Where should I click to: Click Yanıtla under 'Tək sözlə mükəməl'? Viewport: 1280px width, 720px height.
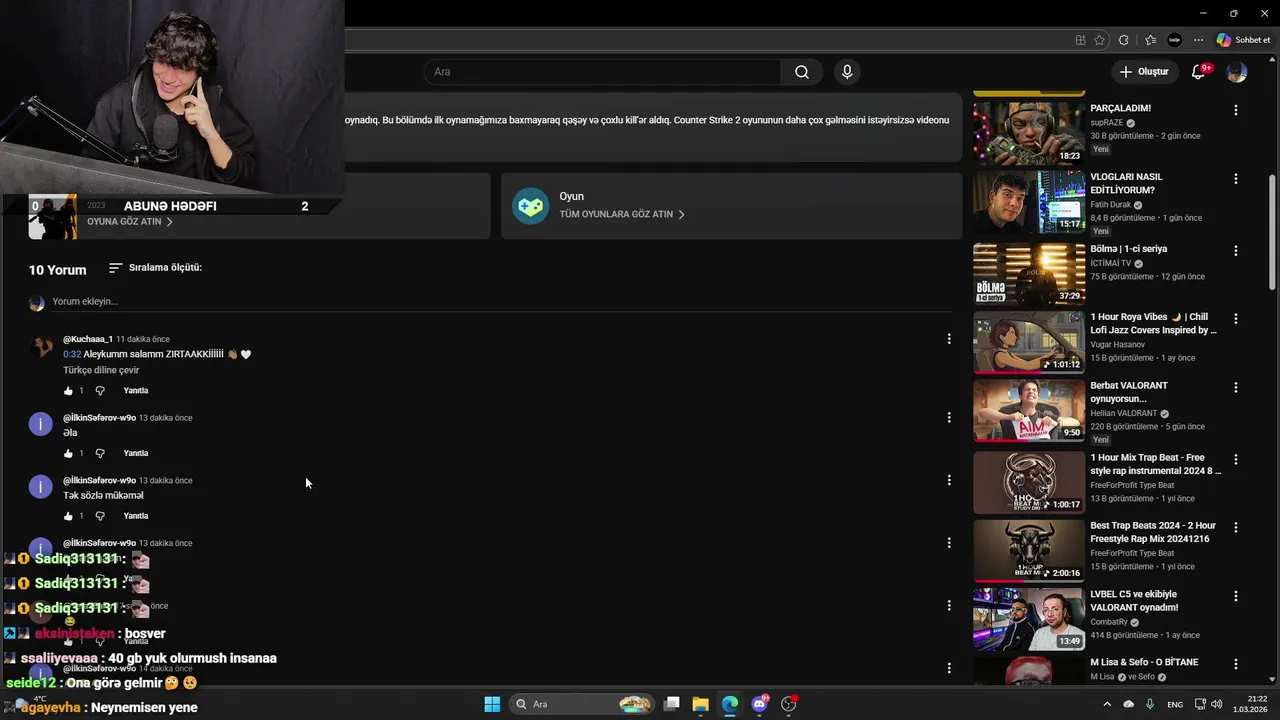tap(136, 516)
